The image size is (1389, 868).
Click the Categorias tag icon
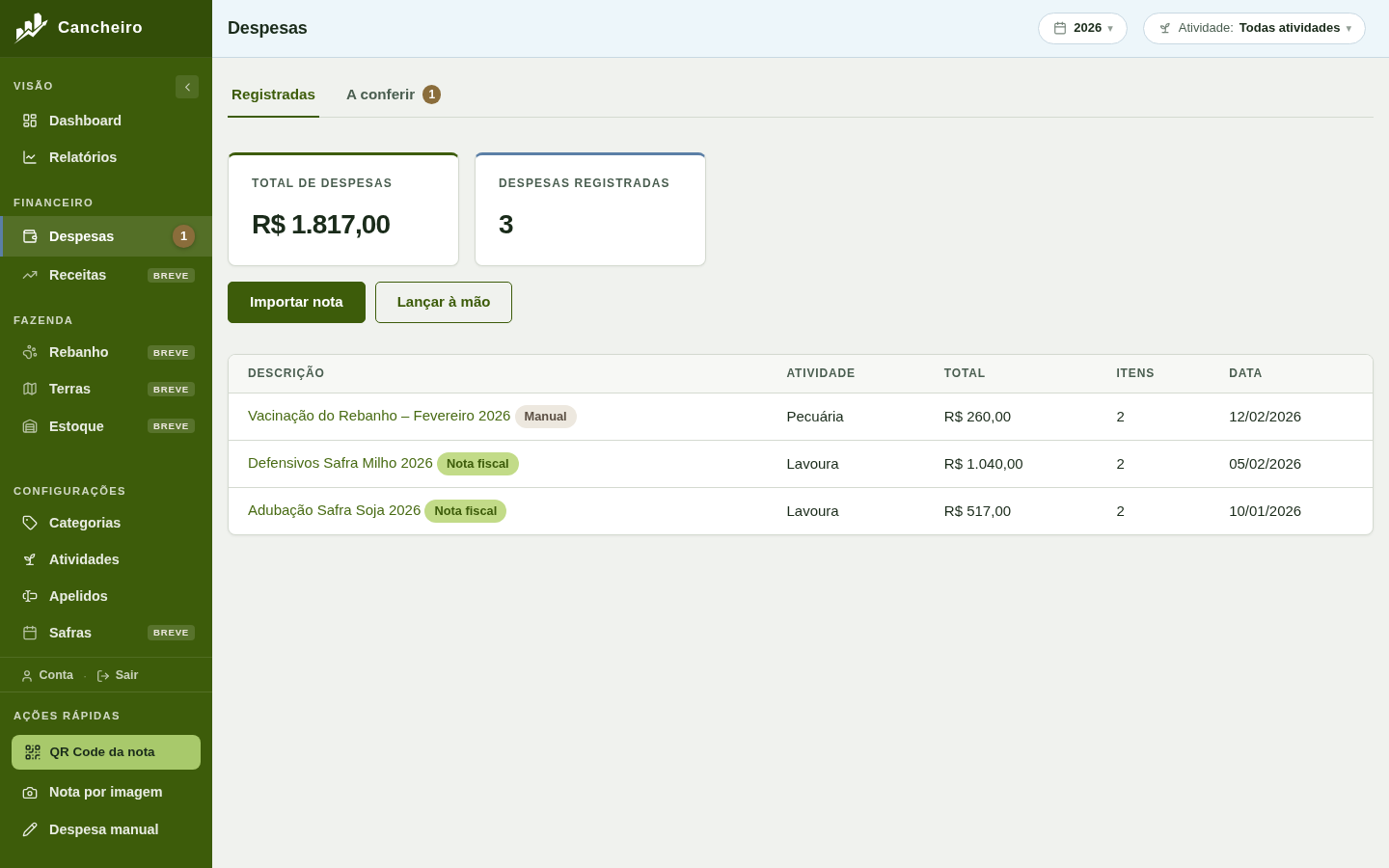click(30, 523)
